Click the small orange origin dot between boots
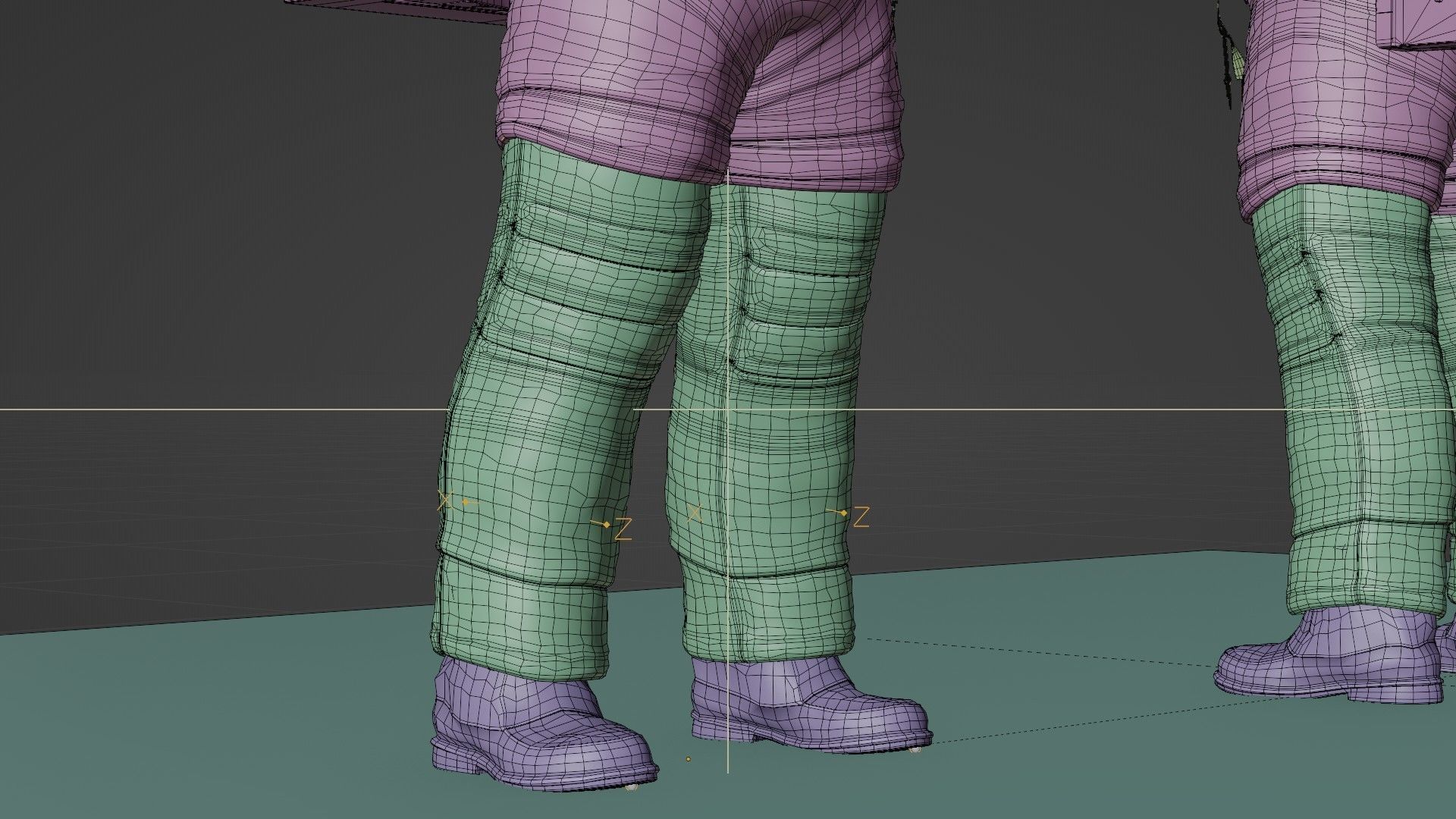The image size is (1456, 819). point(689,758)
